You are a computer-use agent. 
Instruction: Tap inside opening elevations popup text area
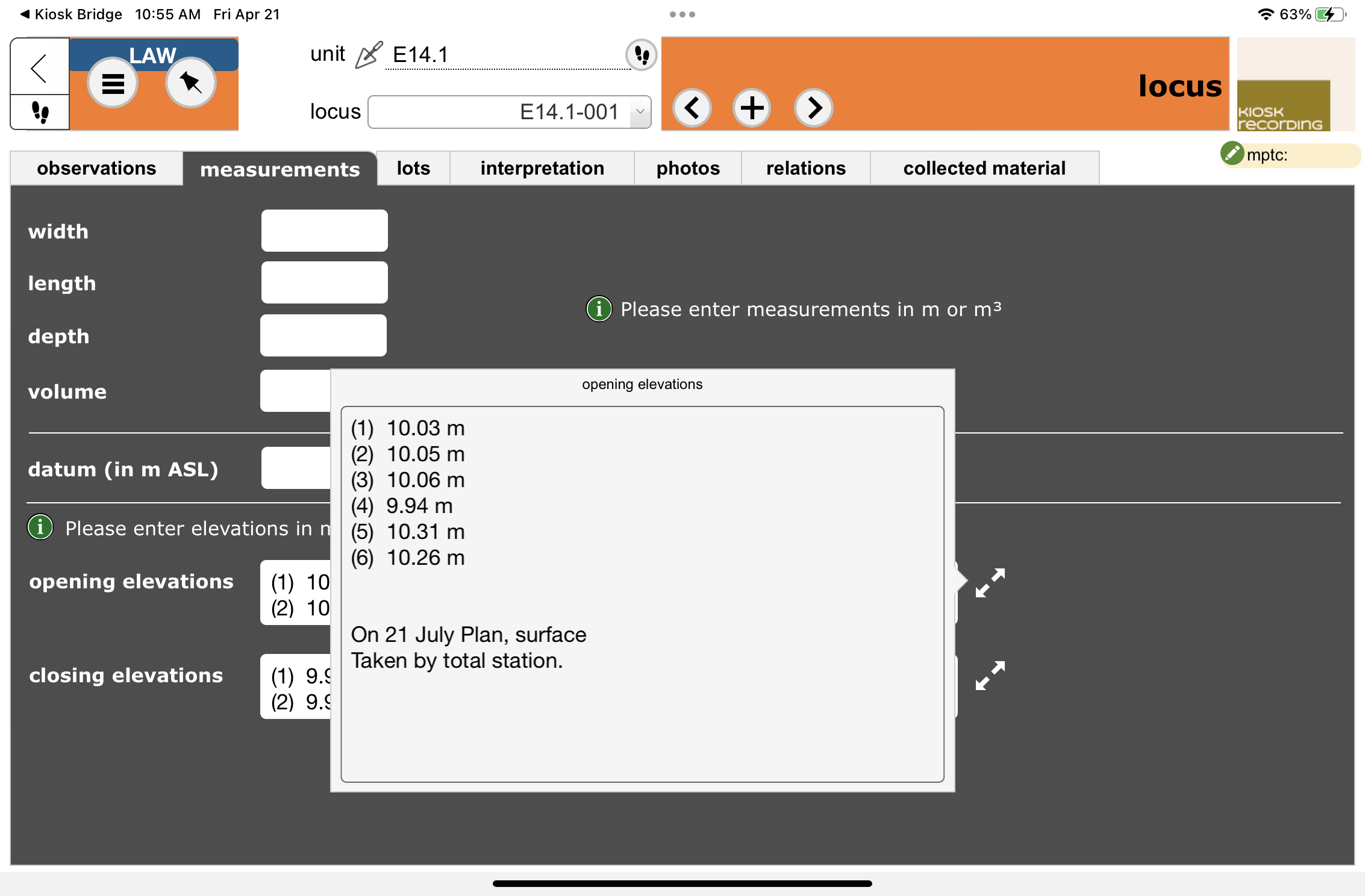(642, 594)
